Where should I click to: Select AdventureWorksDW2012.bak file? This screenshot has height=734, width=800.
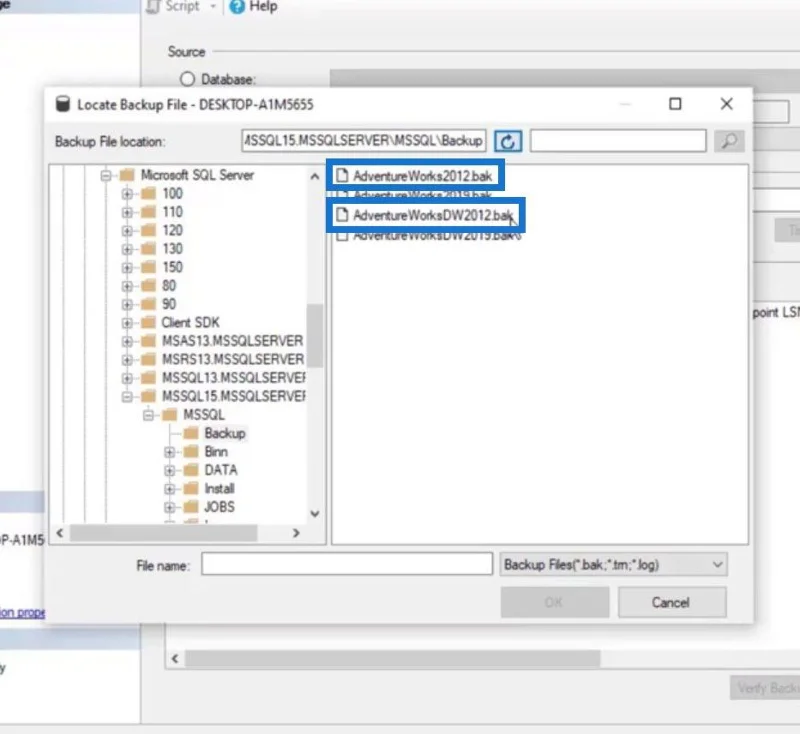coord(424,215)
